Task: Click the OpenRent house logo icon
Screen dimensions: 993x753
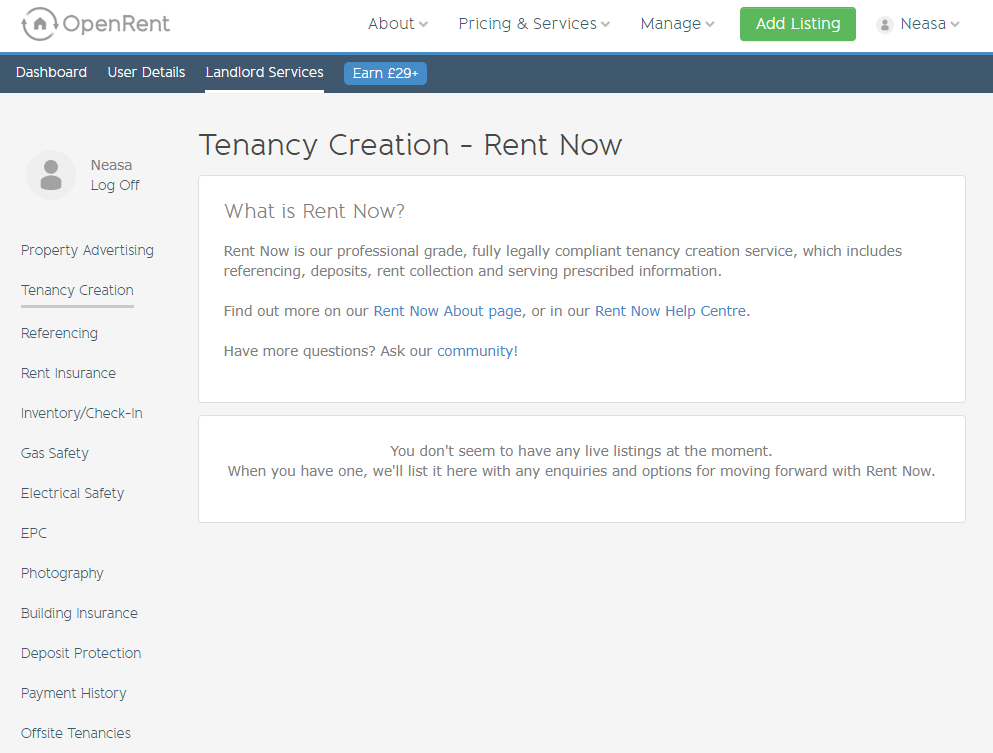Action: click(39, 24)
